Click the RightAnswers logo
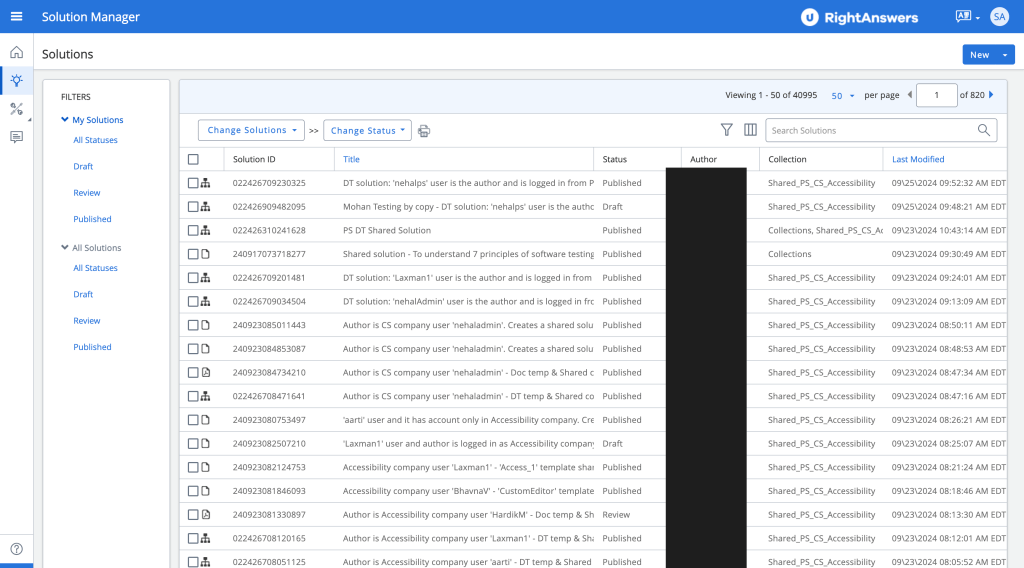 (859, 18)
